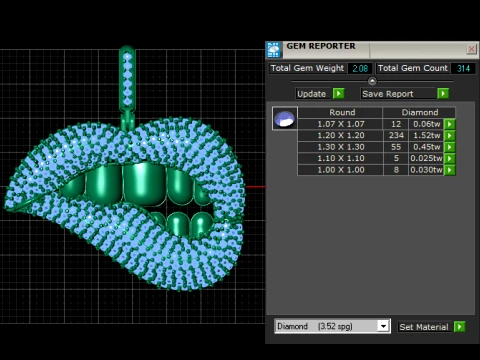Screen dimensions: 480x360
Task: Click the Total Gem Weight label
Action: 307,68
